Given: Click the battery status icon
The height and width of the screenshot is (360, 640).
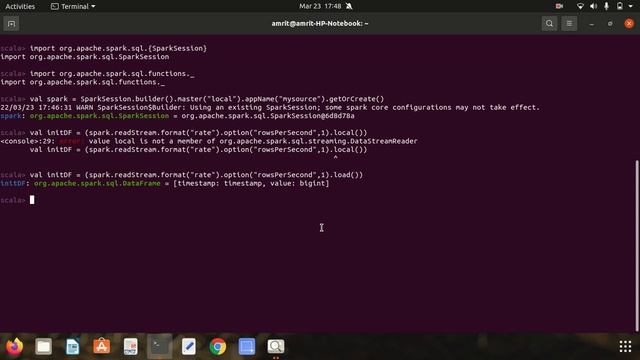Looking at the screenshot, I should 620,6.
